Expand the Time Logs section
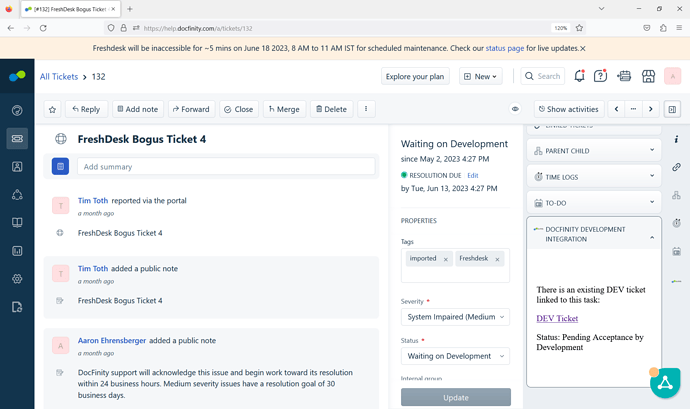 click(x=594, y=177)
